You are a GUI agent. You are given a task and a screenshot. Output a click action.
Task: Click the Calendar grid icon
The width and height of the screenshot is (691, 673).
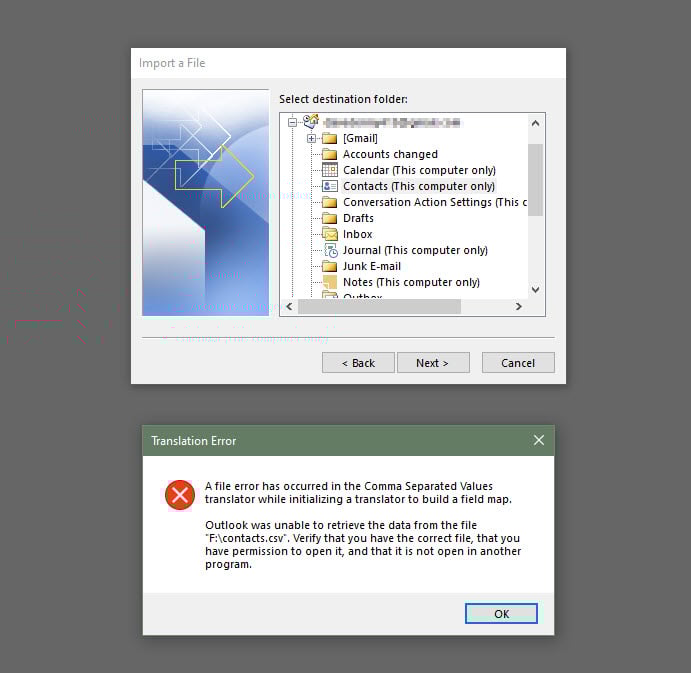coord(330,170)
